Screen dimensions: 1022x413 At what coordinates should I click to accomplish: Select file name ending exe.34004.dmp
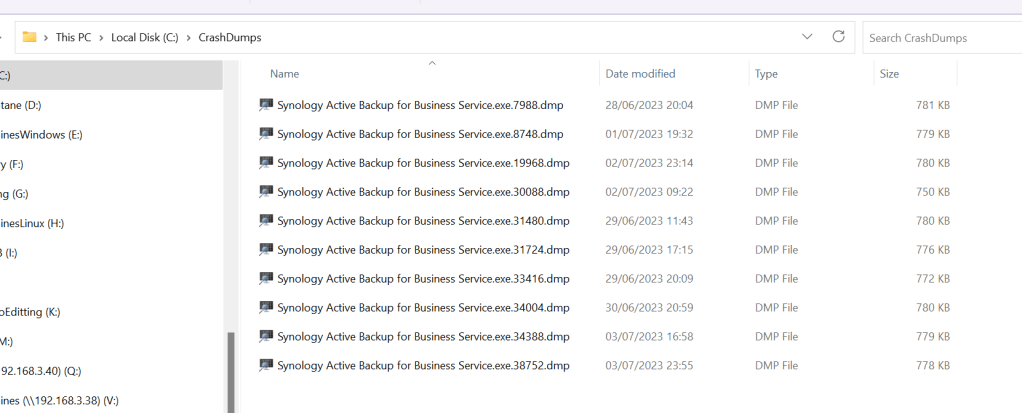click(423, 307)
